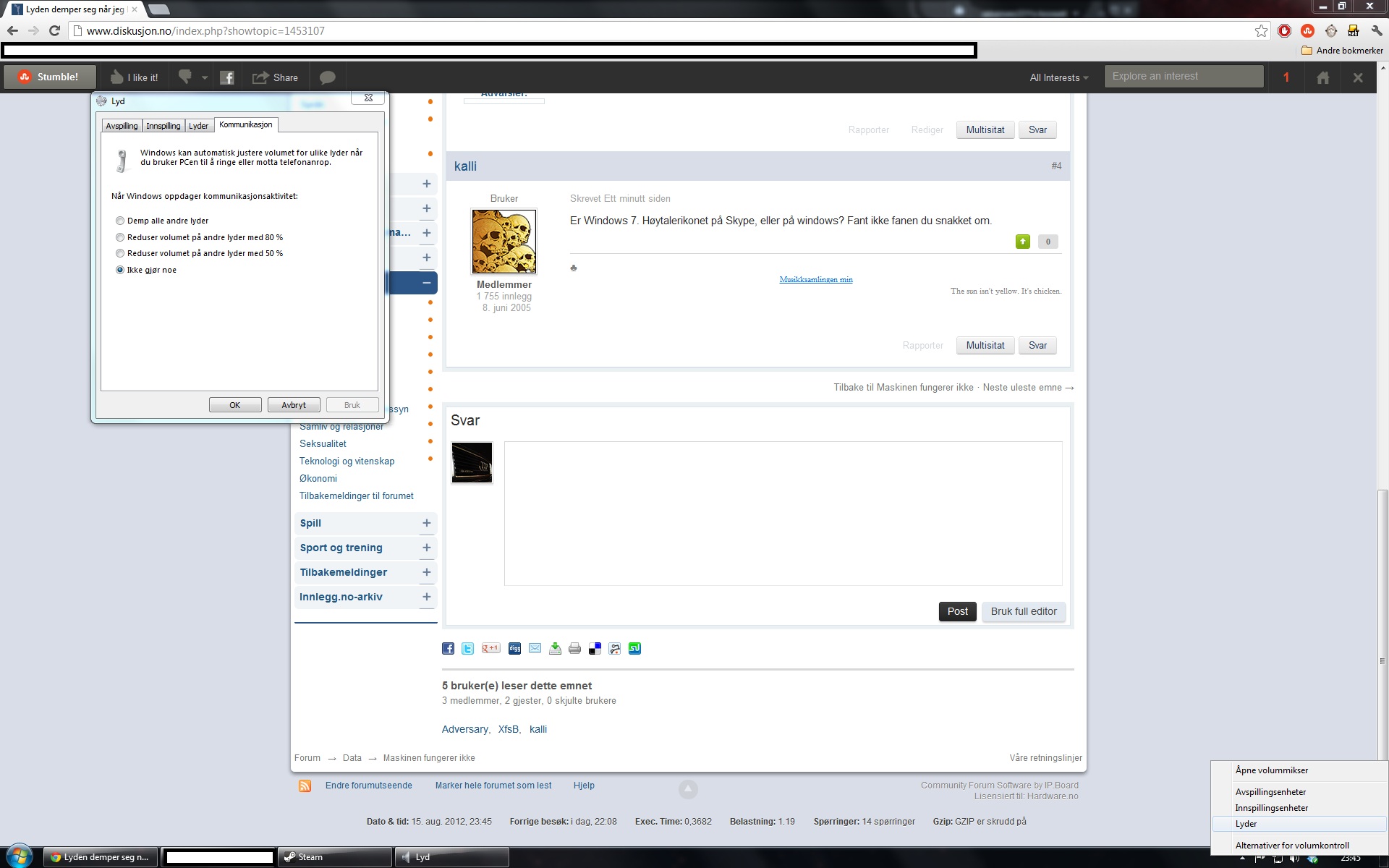Image resolution: width=1389 pixels, height=868 pixels.
Task: Choose Innspillingsenheter from tray context menu
Action: click(1299, 808)
